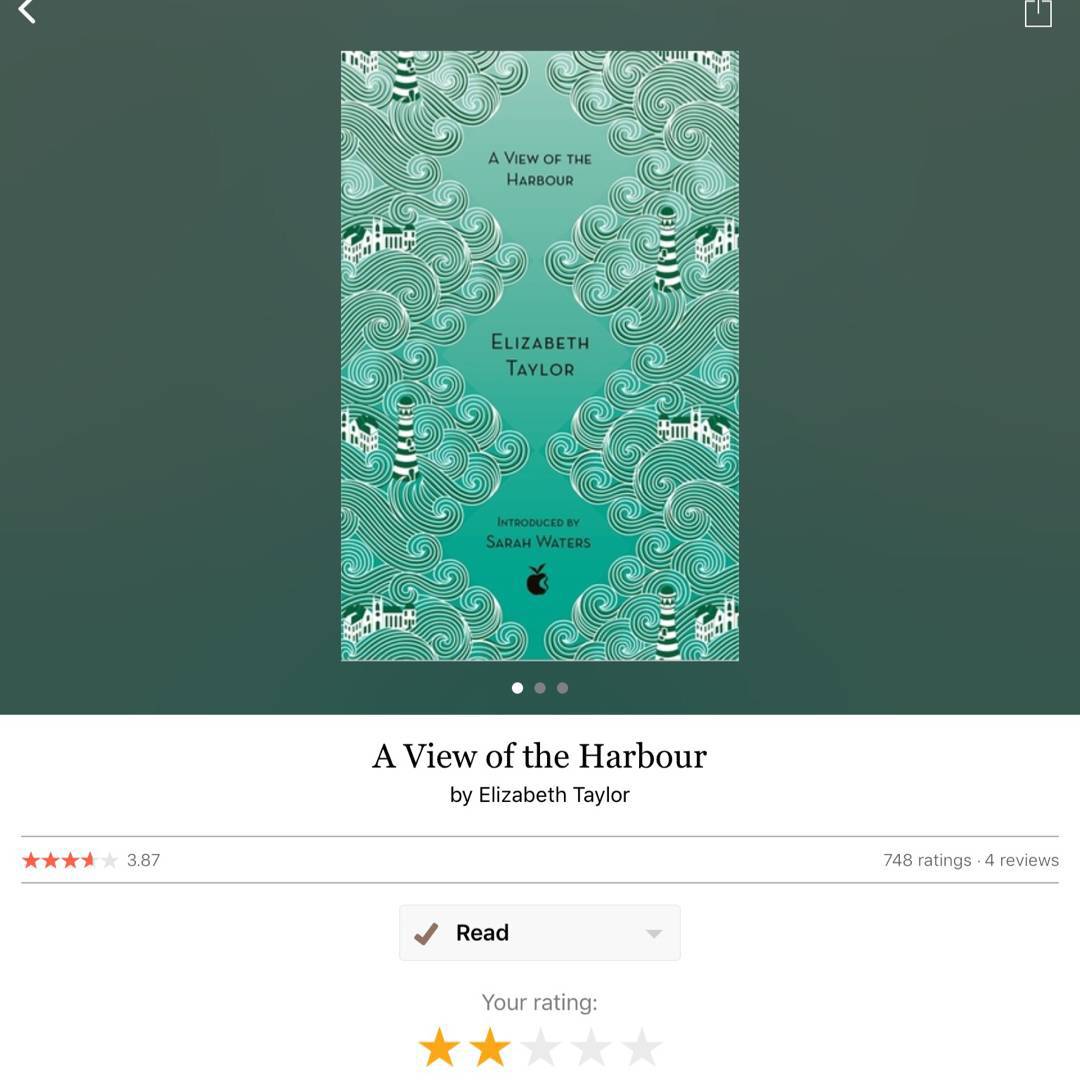Set your rating to two stars
1080x1080 pixels.
point(490,1047)
